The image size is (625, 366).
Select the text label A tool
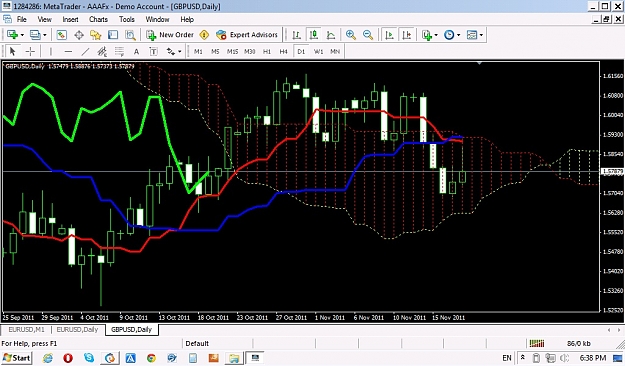pyautogui.click(x=136, y=51)
